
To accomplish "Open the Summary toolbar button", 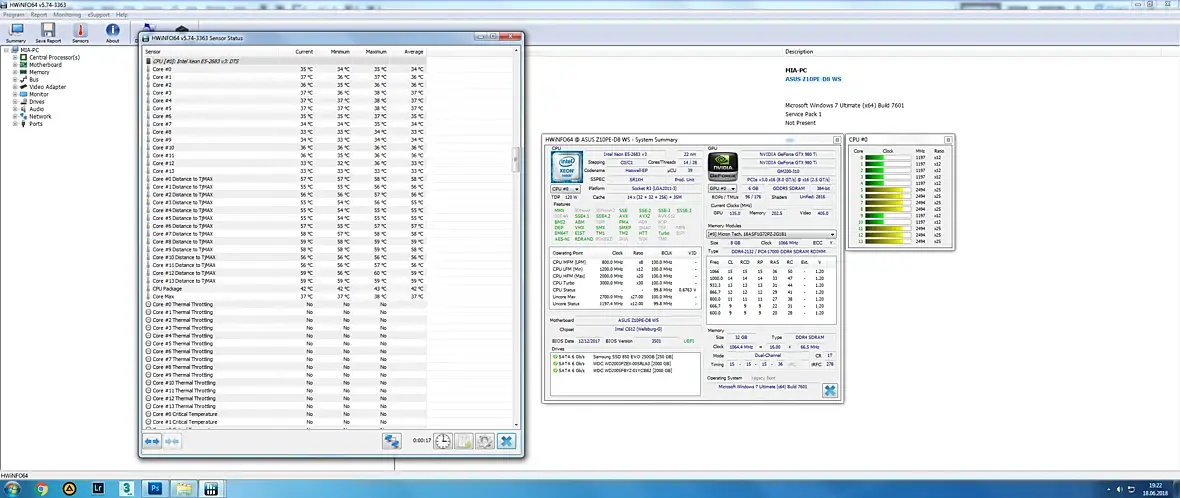I will [x=16, y=32].
